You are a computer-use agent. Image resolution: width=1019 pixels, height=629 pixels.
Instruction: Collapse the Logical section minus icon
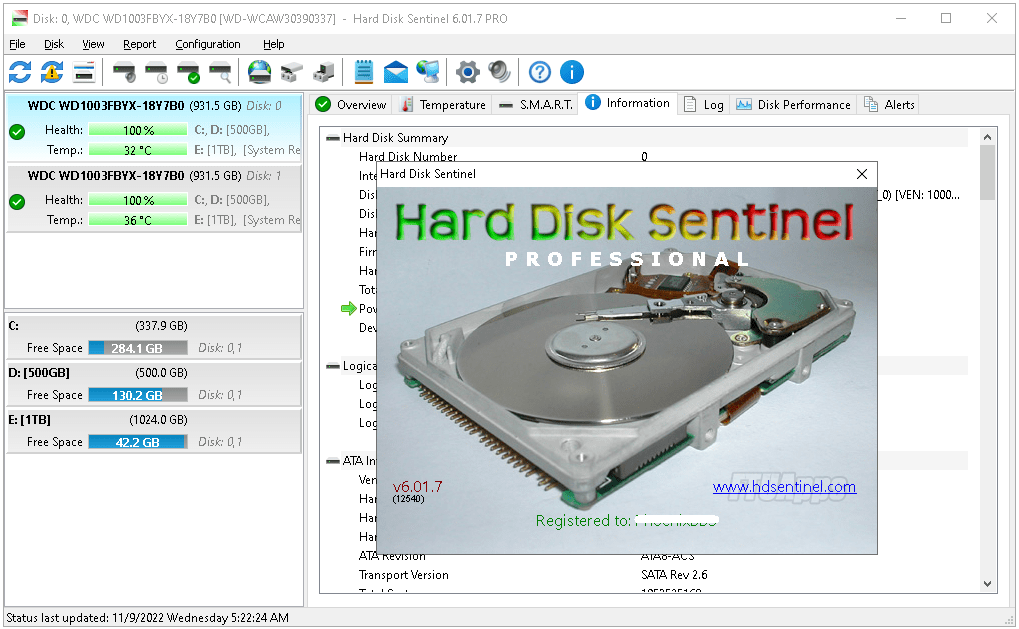point(333,366)
